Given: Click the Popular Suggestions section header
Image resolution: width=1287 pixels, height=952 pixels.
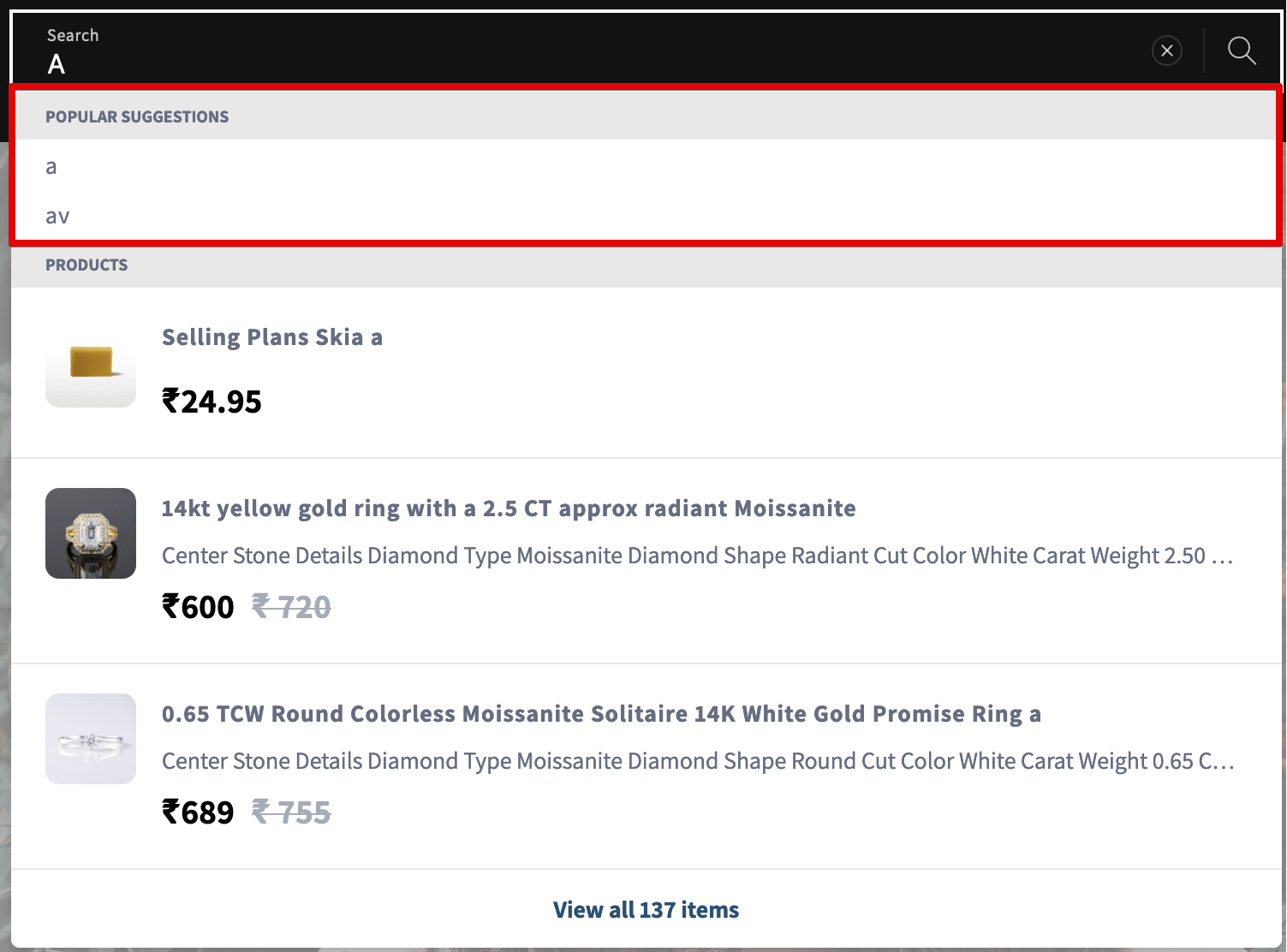Looking at the screenshot, I should pyautogui.click(x=137, y=116).
